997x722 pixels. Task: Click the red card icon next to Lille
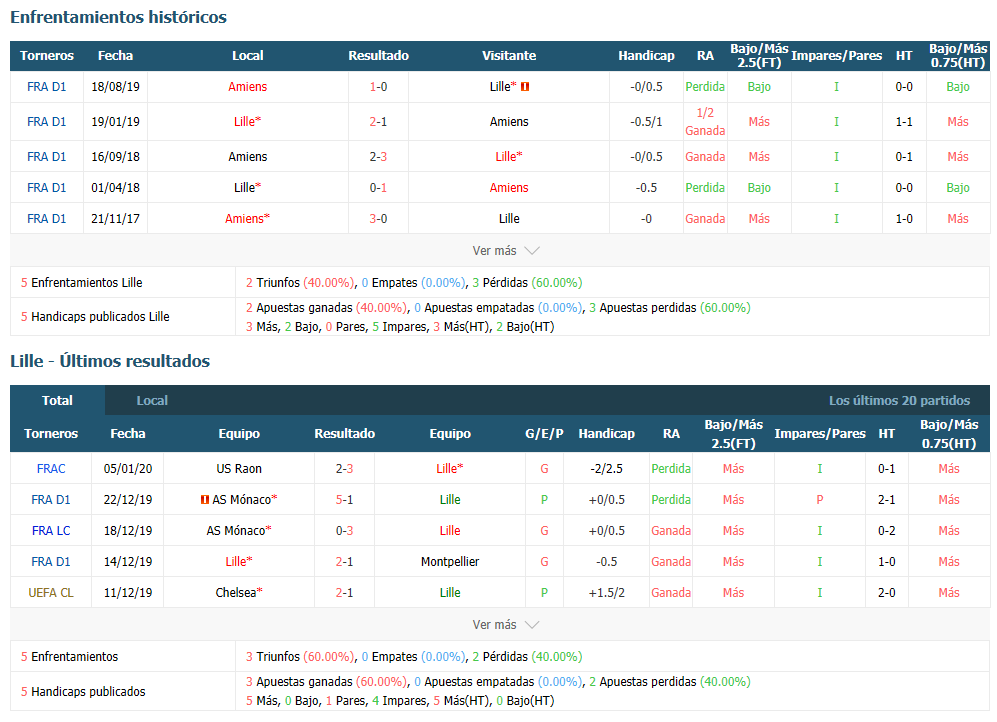click(x=525, y=86)
